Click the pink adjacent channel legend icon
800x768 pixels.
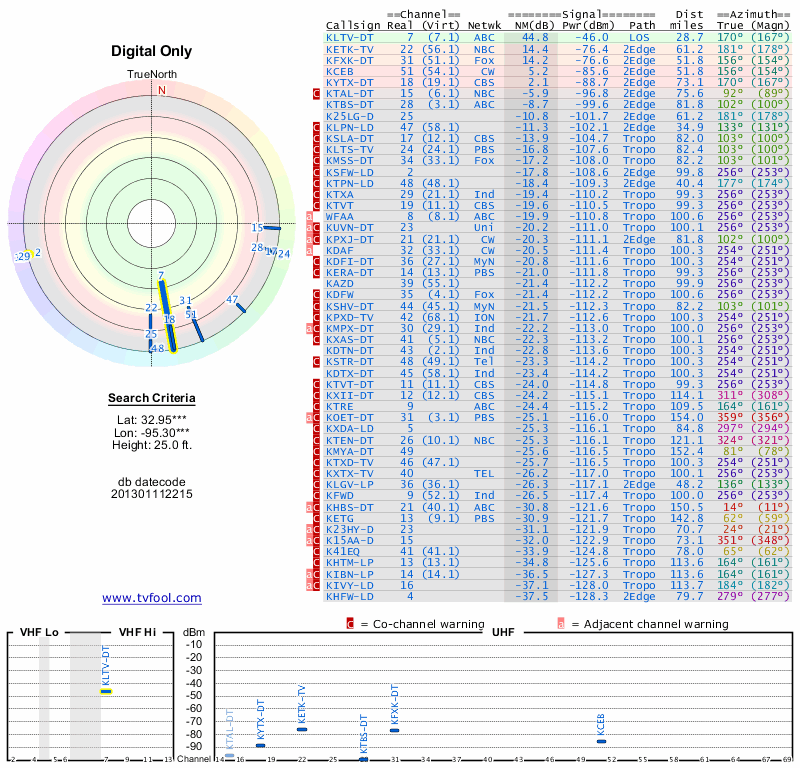561,624
